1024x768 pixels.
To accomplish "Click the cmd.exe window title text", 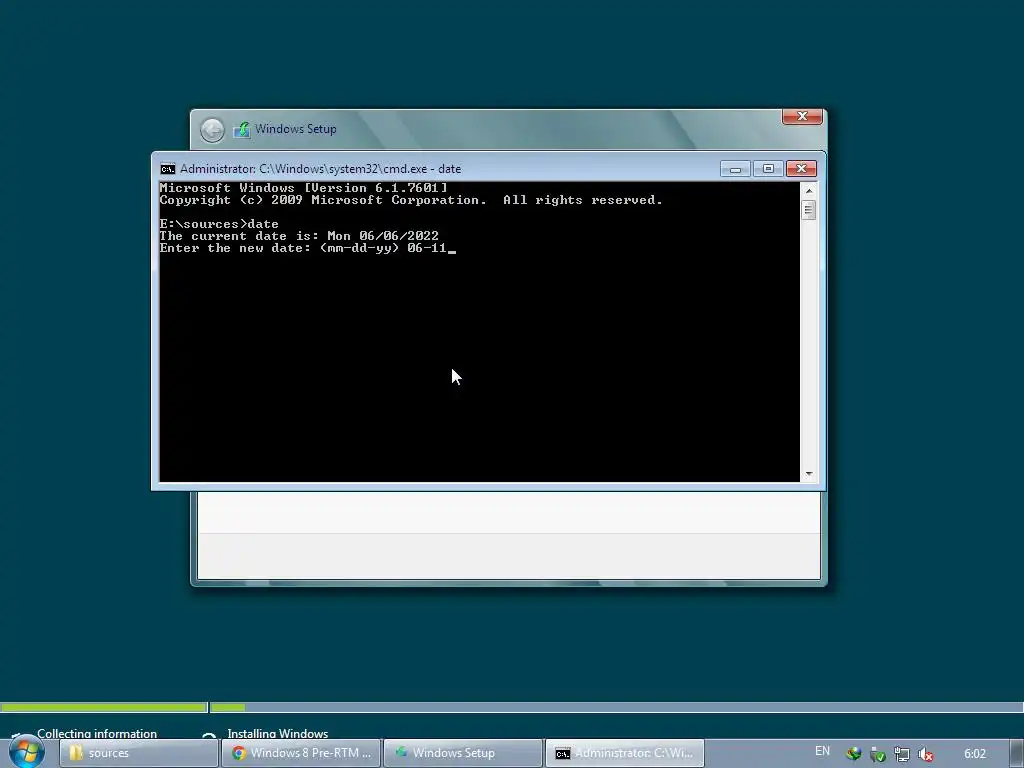I will [321, 169].
